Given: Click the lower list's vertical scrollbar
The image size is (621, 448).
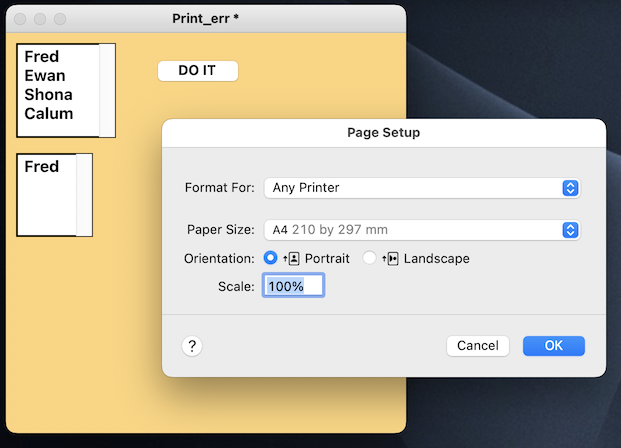Looking at the screenshot, I should click(84, 195).
